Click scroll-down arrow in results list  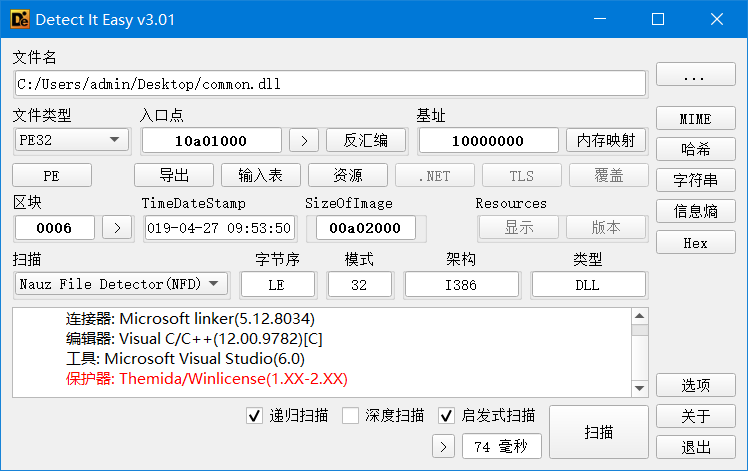point(640,388)
